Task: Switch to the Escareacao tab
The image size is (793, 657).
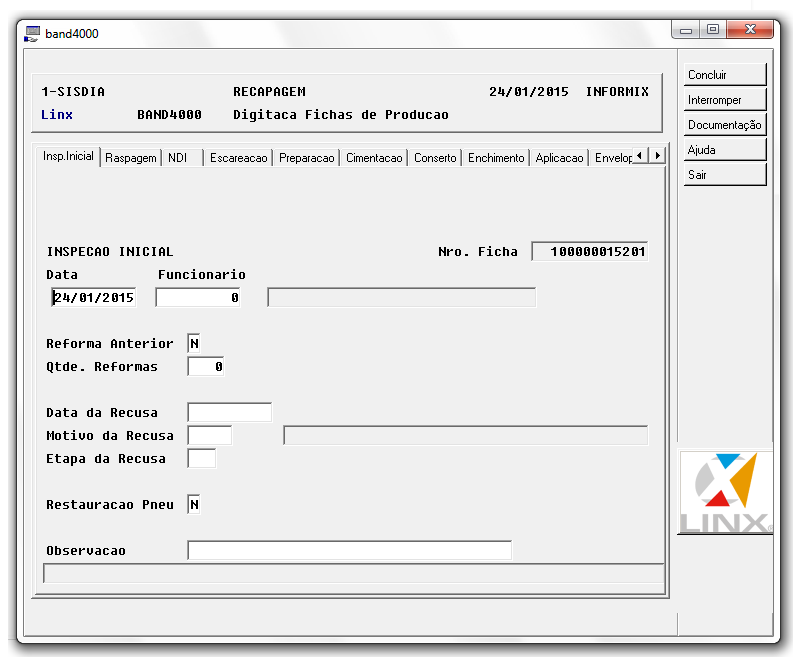Action: point(239,158)
